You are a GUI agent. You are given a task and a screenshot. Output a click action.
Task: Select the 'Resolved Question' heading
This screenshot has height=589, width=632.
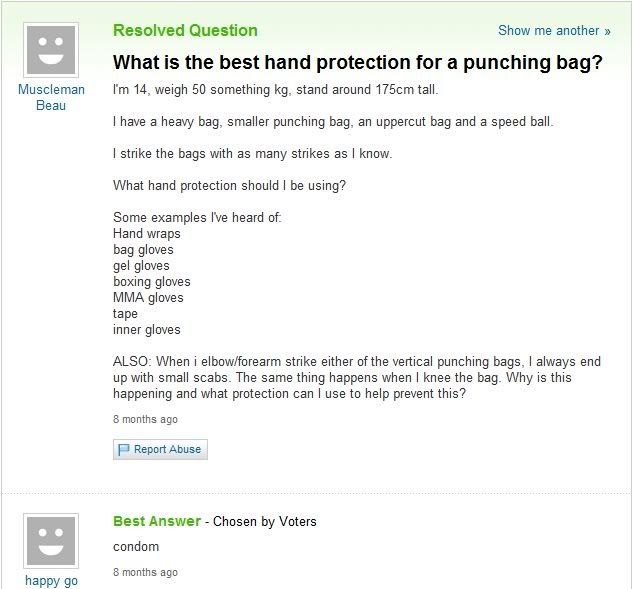[185, 30]
